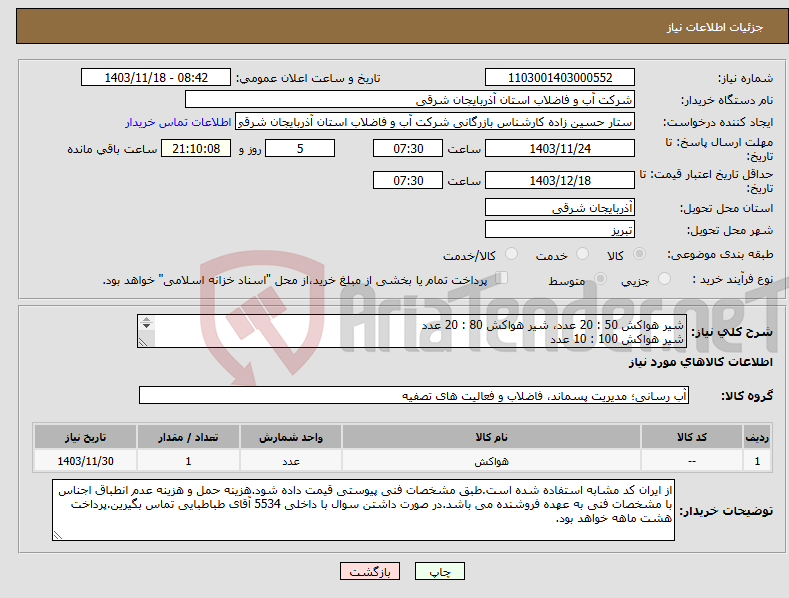Click table cell هواکش
Viewport: 789px width, 598px height.
pos(491,461)
